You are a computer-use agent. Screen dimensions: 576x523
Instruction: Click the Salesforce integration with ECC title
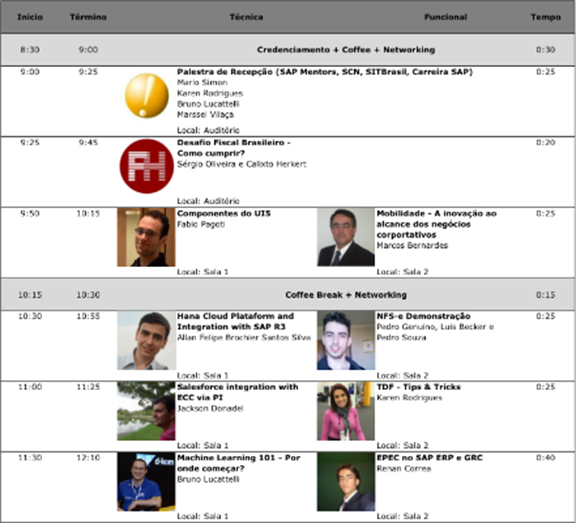pos(237,392)
